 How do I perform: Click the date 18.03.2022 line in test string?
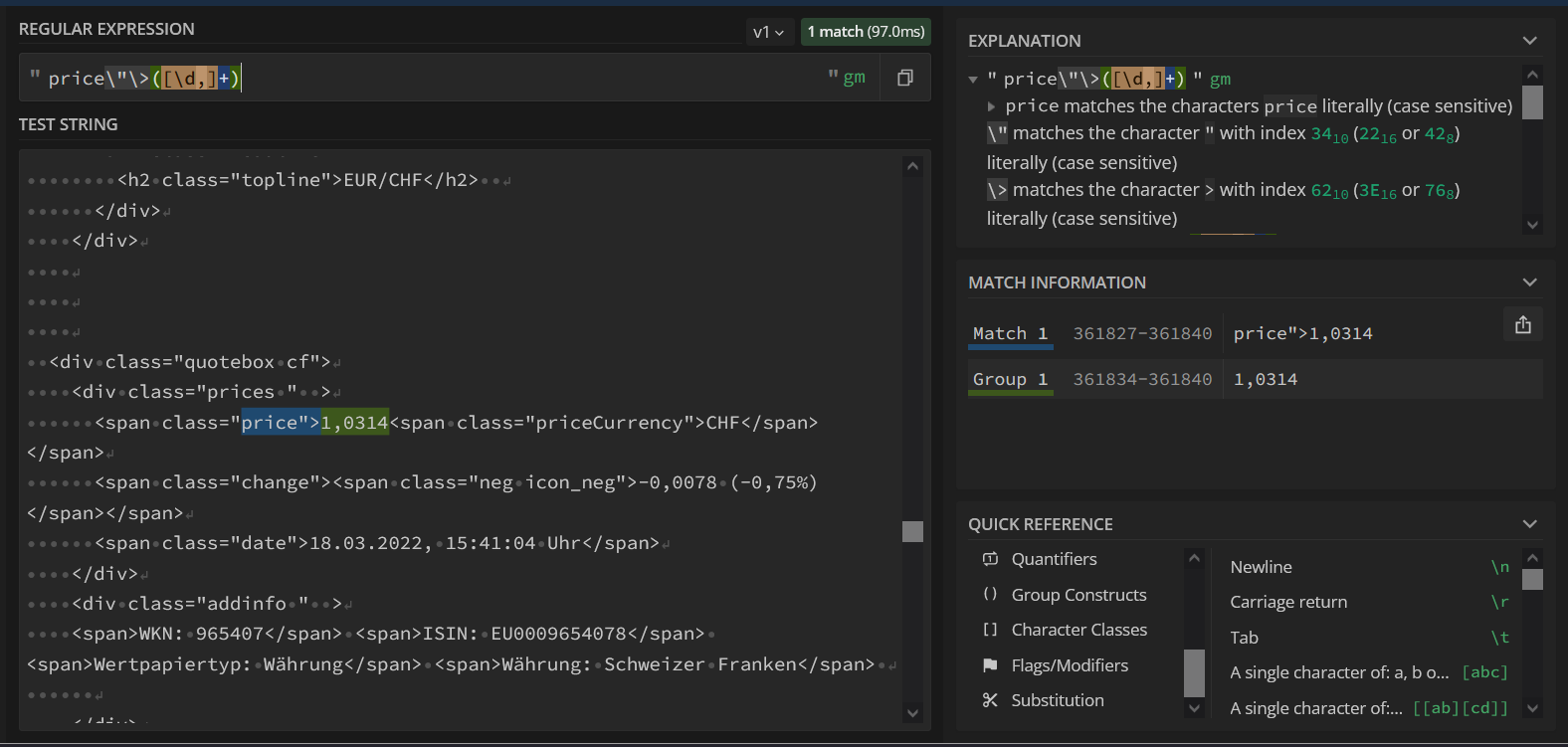377,543
